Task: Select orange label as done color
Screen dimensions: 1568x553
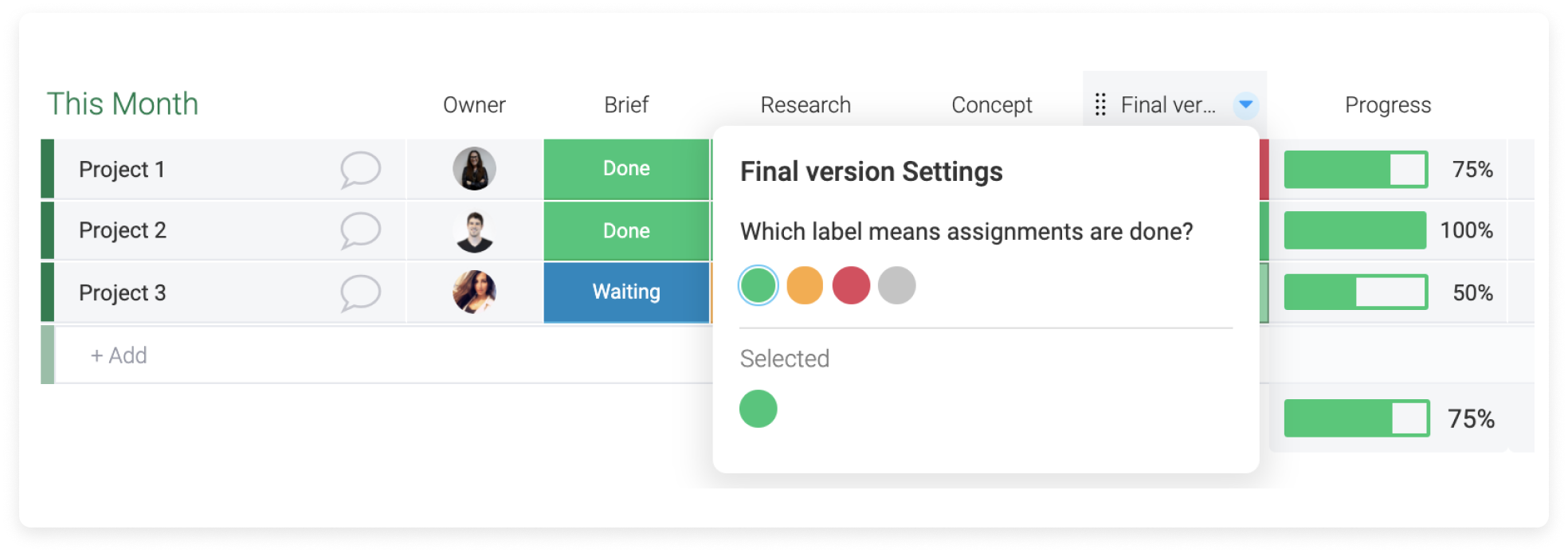Action: pos(805,285)
